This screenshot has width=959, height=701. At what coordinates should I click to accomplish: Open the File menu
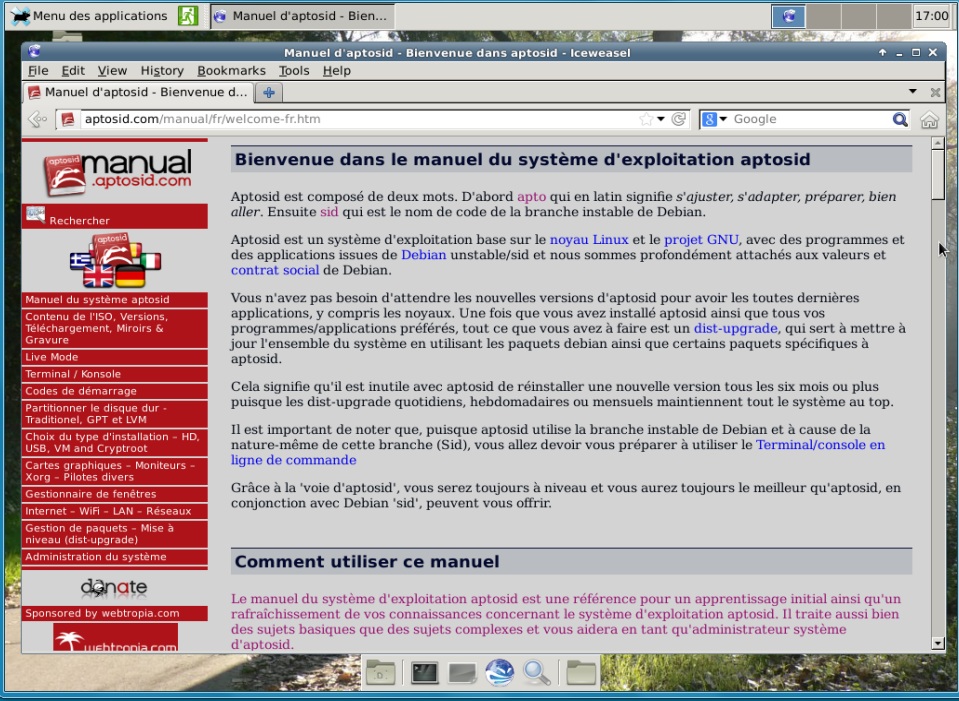(x=38, y=71)
